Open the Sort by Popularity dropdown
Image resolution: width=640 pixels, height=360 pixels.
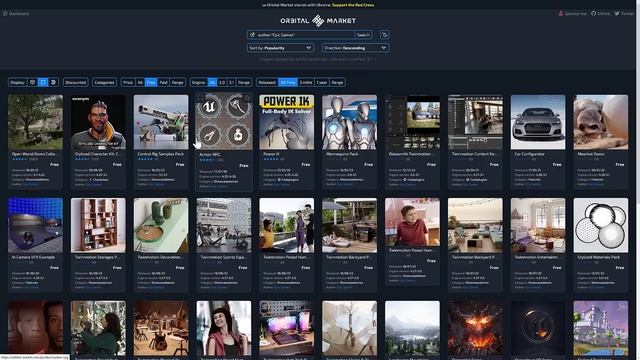coord(280,48)
